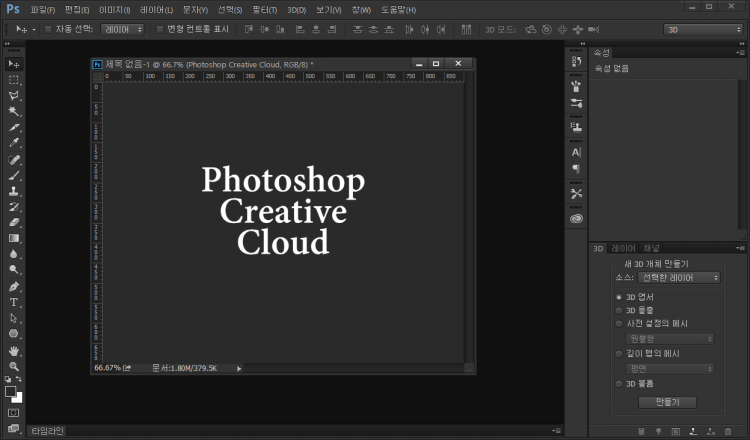Select the Hand tool
750x440 pixels.
click(x=14, y=351)
